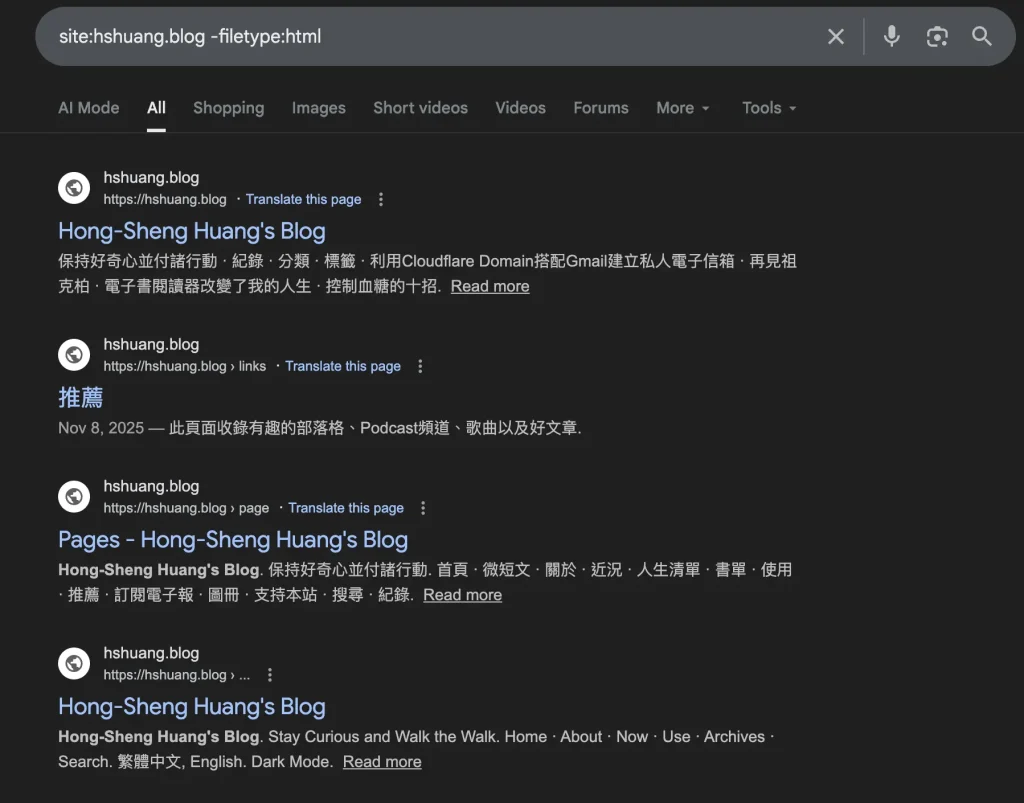Open three-dot menu for Pages result

423,508
